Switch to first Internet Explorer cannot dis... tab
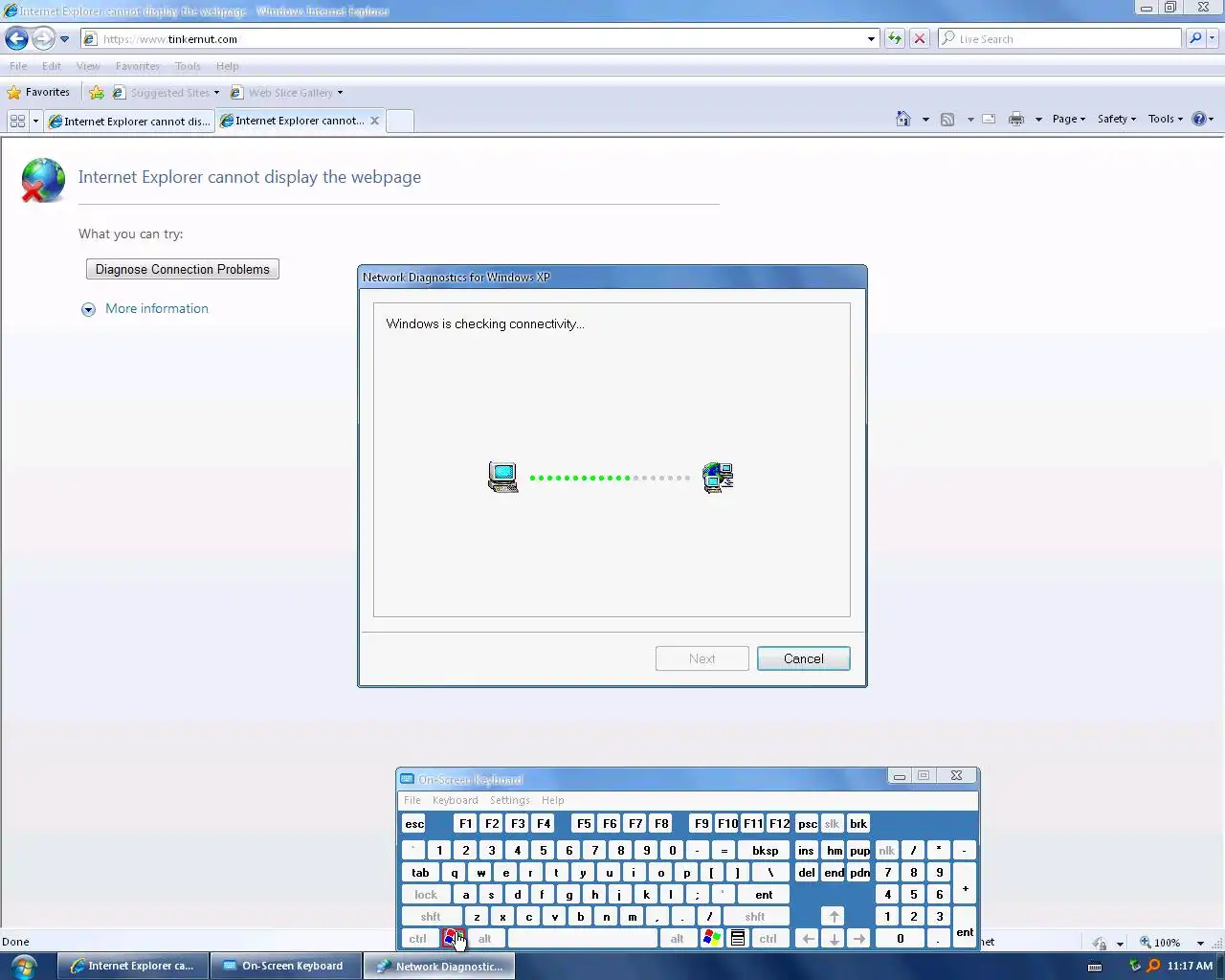This screenshot has width=1225, height=980. [x=128, y=122]
